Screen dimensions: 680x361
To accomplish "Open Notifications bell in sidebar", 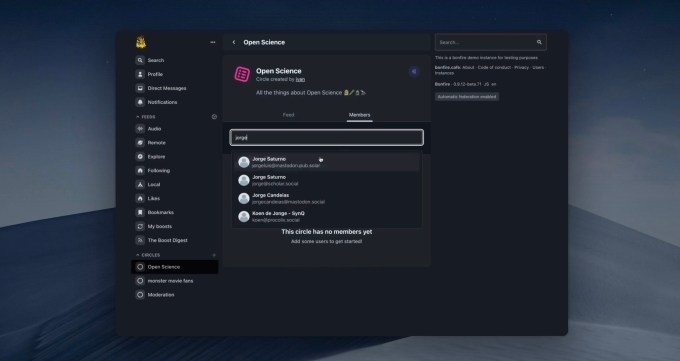I will tap(140, 102).
